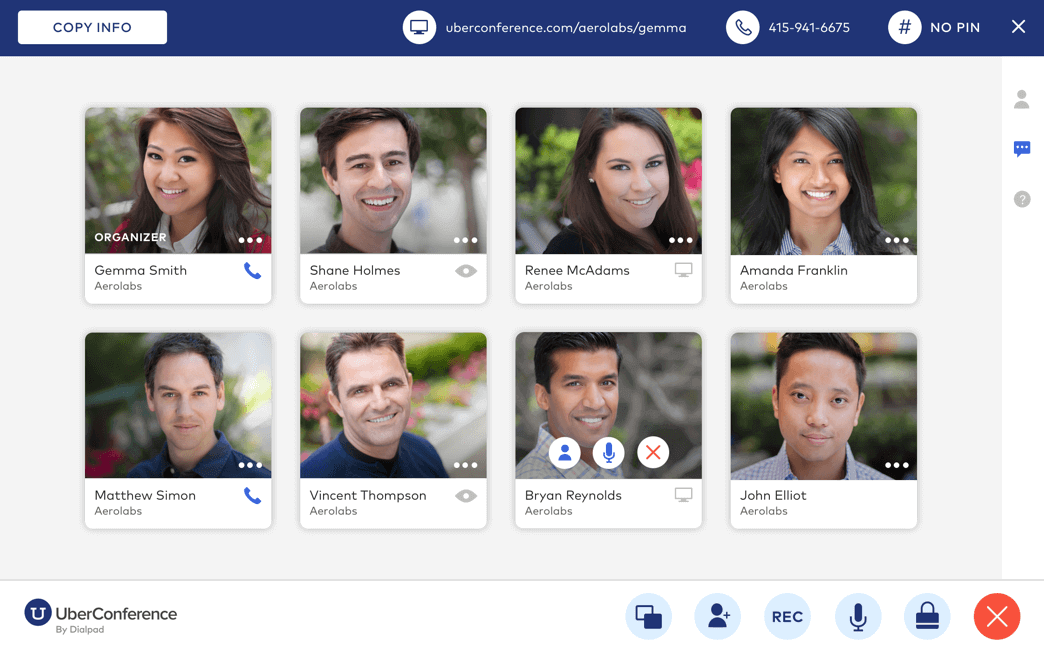Open Amanda Franklin's three-dot options menu
Image resolution: width=1044 pixels, height=652 pixels.
click(x=896, y=240)
